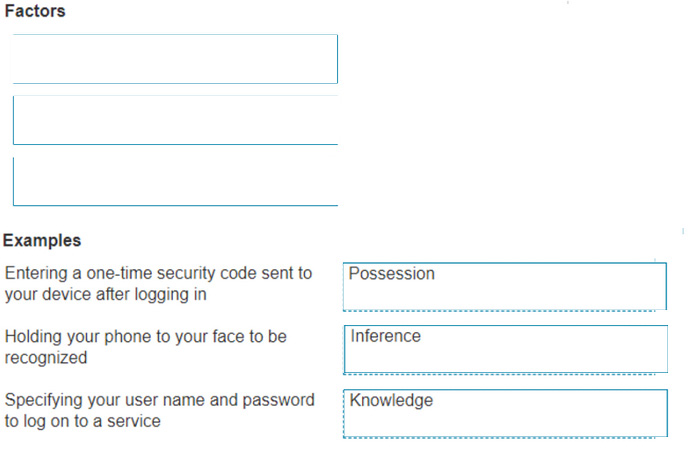Click the text 'your device after logging in'

click(x=105, y=294)
